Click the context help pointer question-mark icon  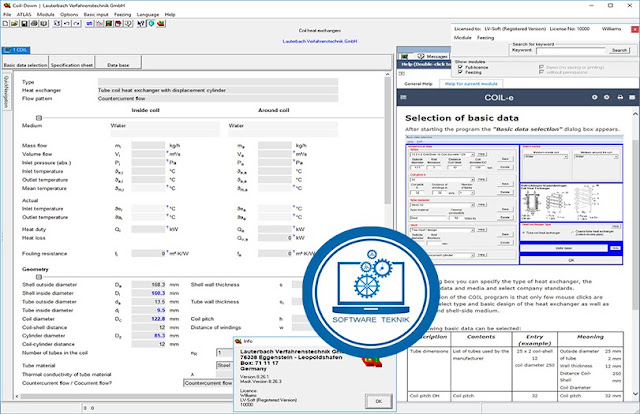click(x=141, y=24)
